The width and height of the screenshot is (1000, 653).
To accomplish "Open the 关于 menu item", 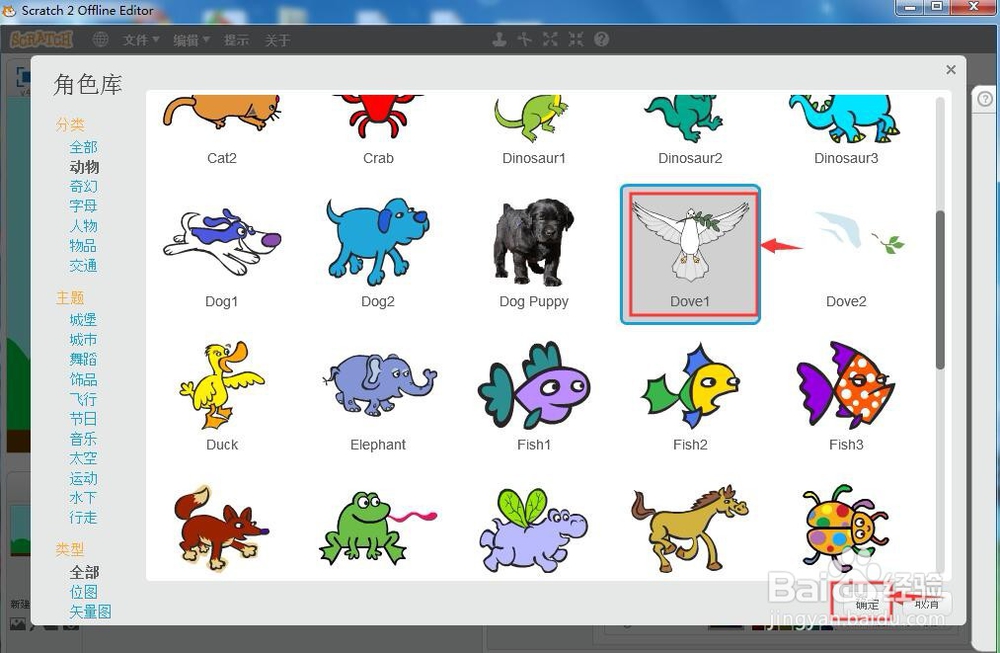I will [277, 40].
